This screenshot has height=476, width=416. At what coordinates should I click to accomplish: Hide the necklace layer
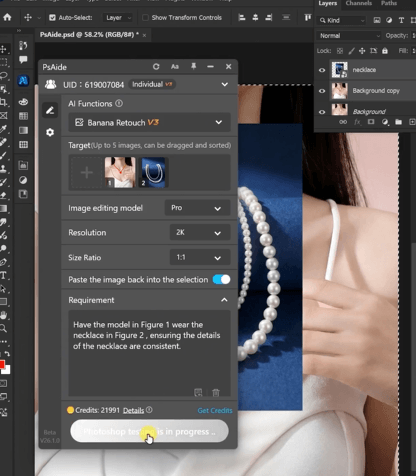(x=322, y=70)
